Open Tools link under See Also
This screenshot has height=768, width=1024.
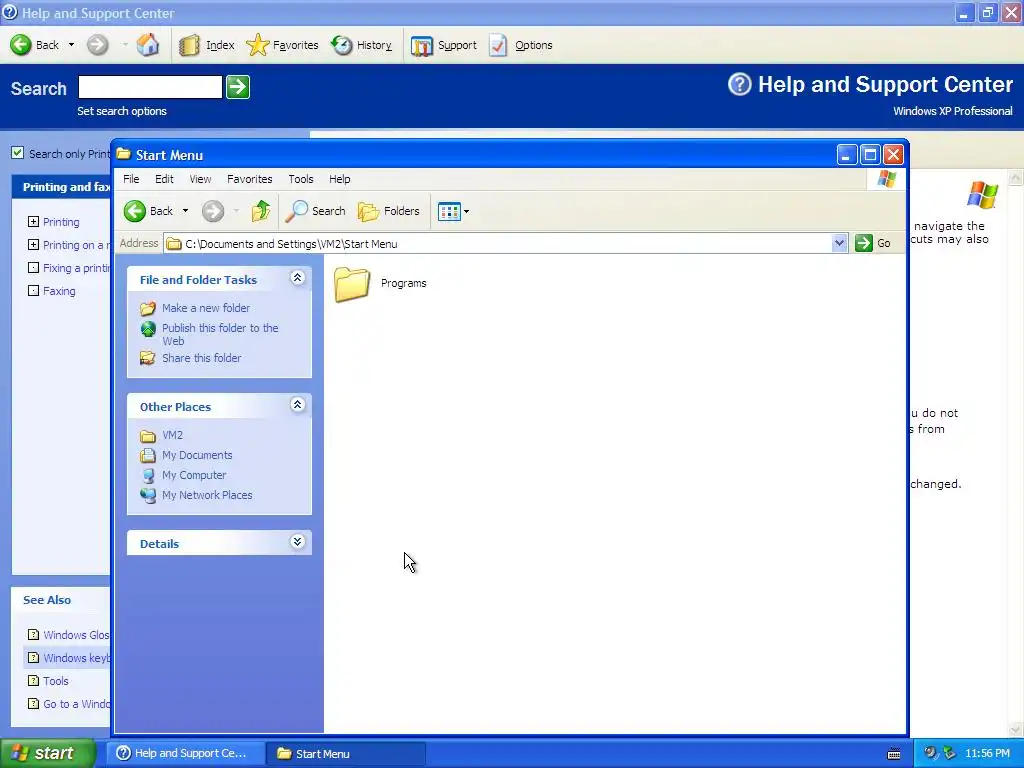(x=56, y=681)
